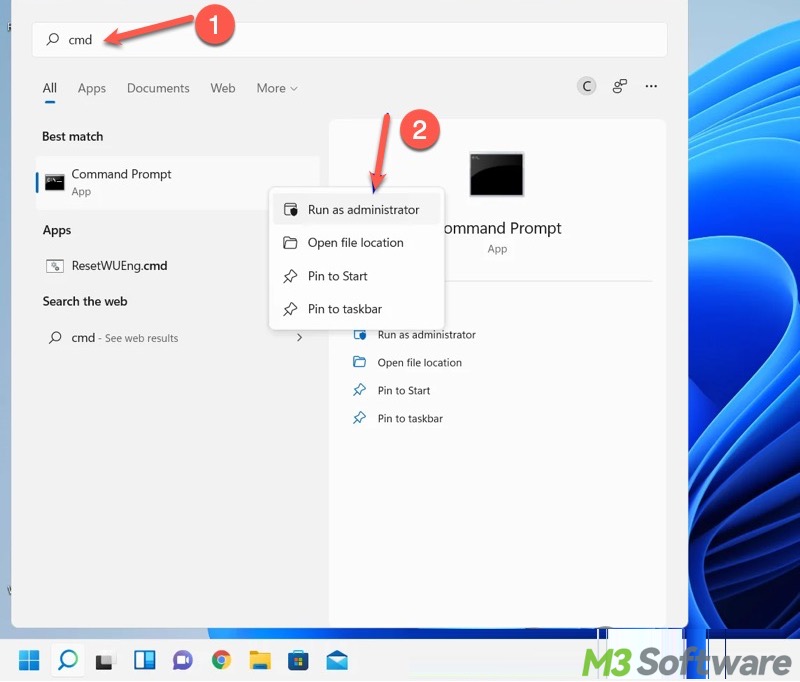Choose Run as administrator in context menu
This screenshot has height=682, width=800.
coord(356,210)
